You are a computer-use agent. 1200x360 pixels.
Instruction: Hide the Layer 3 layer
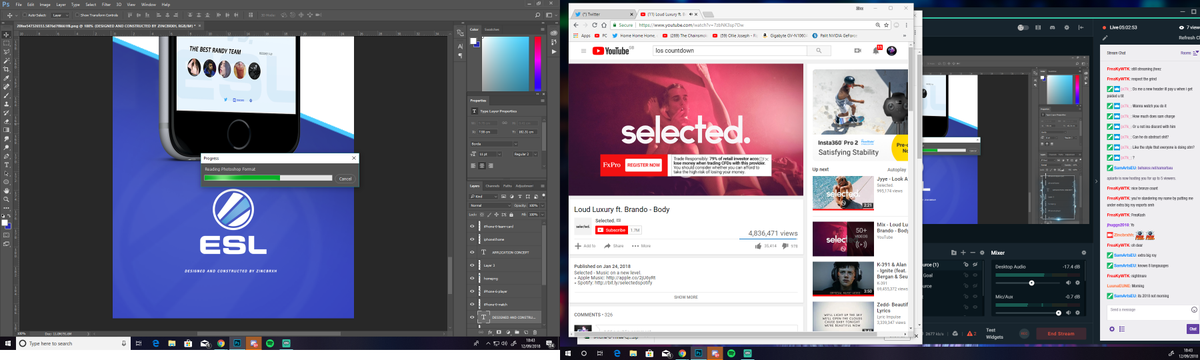[472, 265]
